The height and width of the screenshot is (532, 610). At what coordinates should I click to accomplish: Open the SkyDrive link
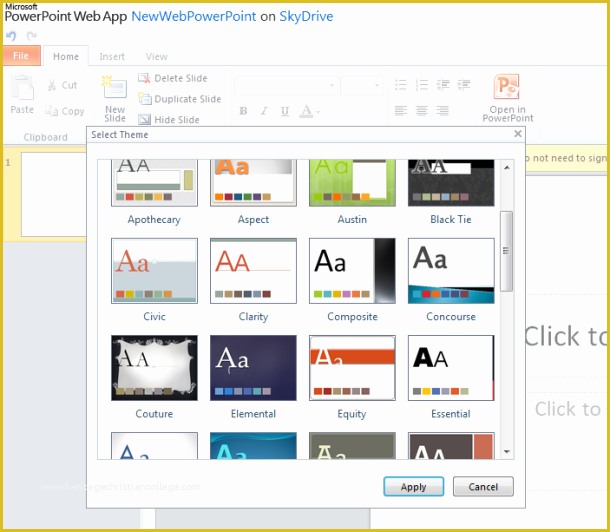[x=306, y=16]
